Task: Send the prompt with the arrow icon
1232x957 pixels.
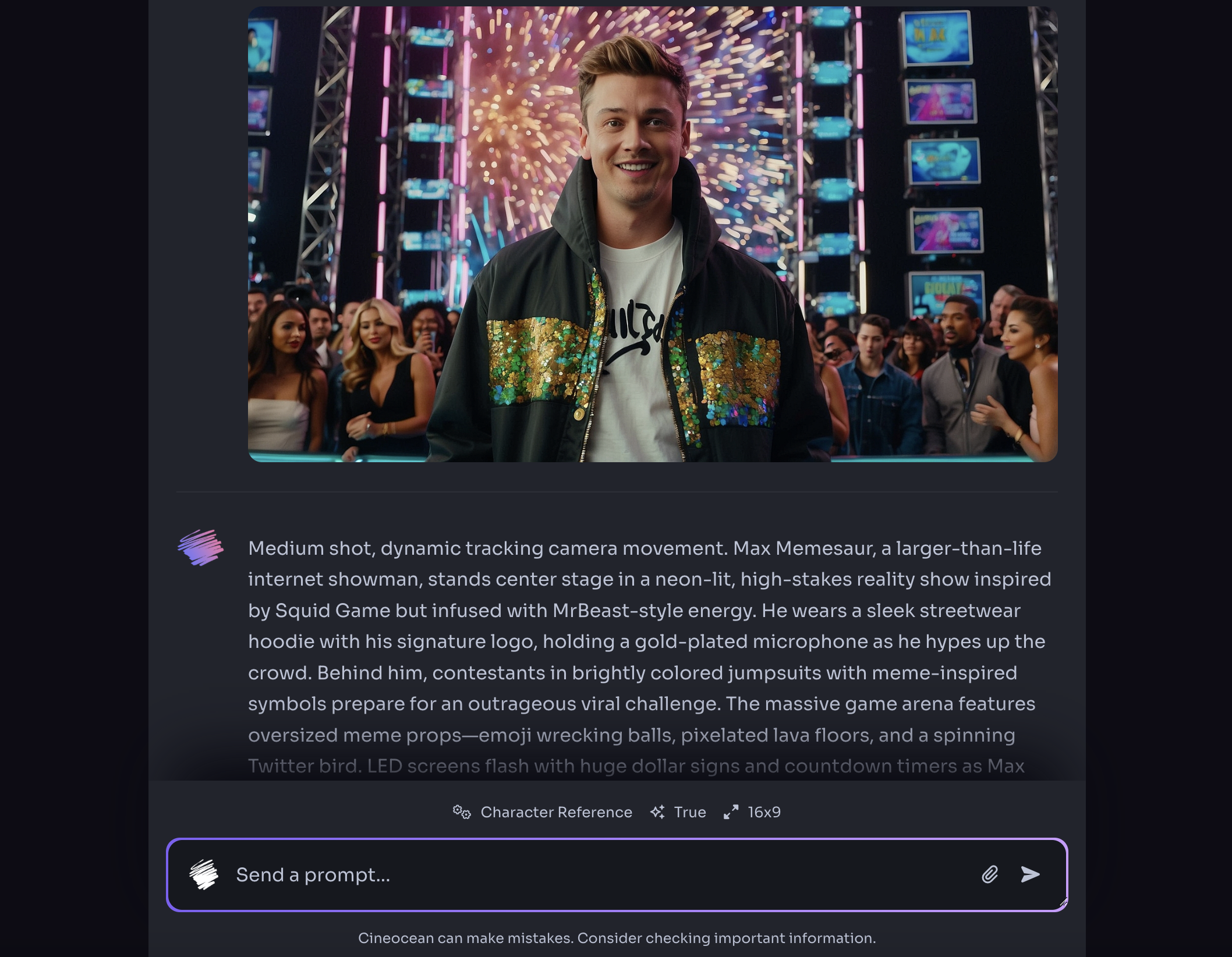Action: click(x=1030, y=874)
